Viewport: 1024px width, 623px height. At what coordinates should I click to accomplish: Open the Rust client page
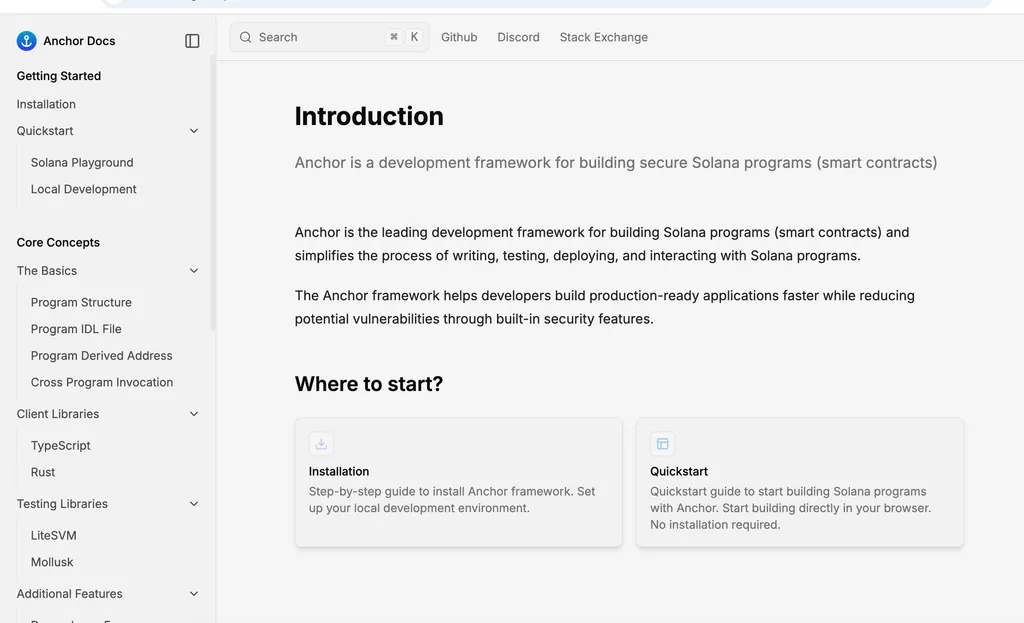point(42,472)
